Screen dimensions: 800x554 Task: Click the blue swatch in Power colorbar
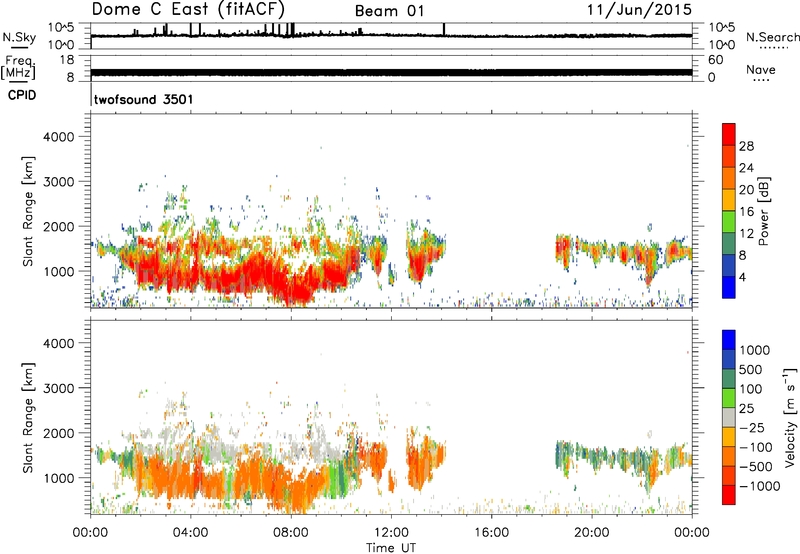tap(729, 288)
